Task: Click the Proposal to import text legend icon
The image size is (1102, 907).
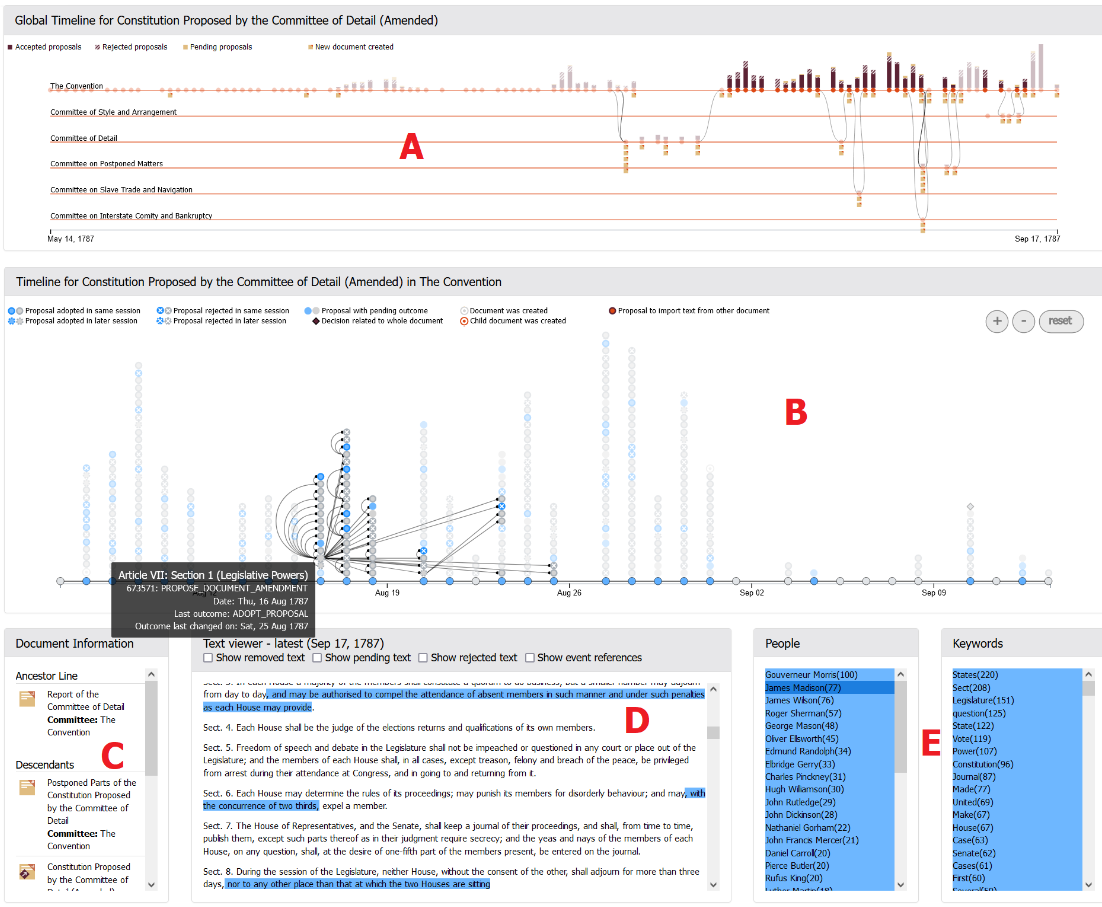Action: 612,311
